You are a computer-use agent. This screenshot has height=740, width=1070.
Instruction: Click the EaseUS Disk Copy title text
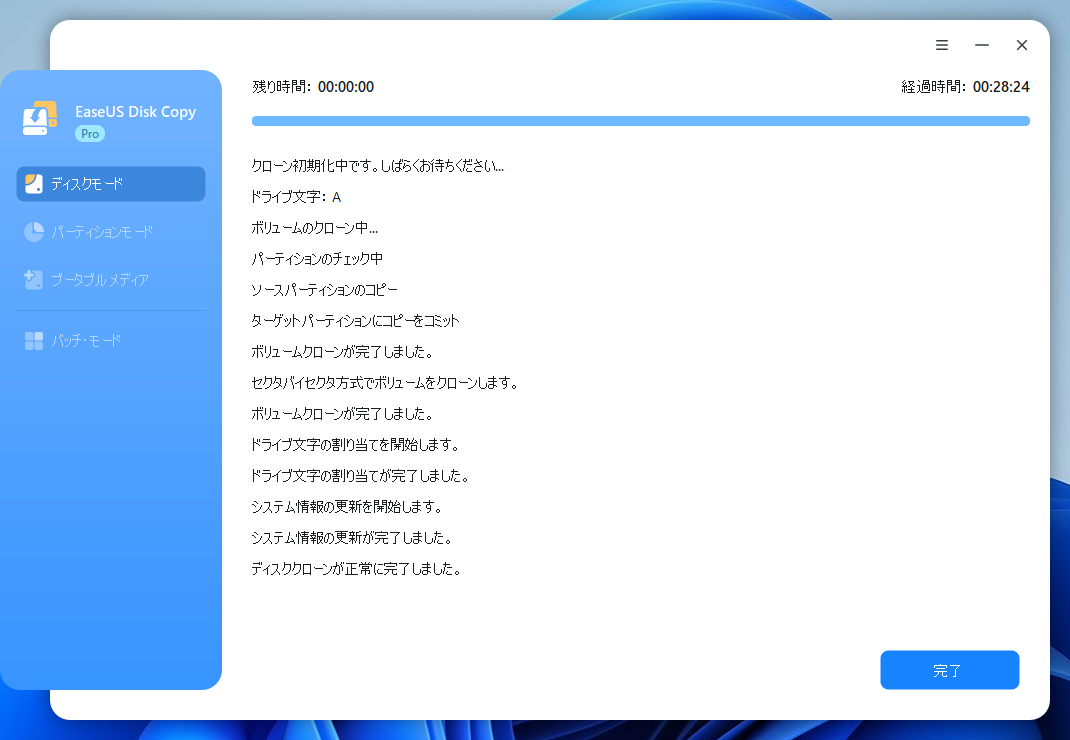tap(136, 112)
